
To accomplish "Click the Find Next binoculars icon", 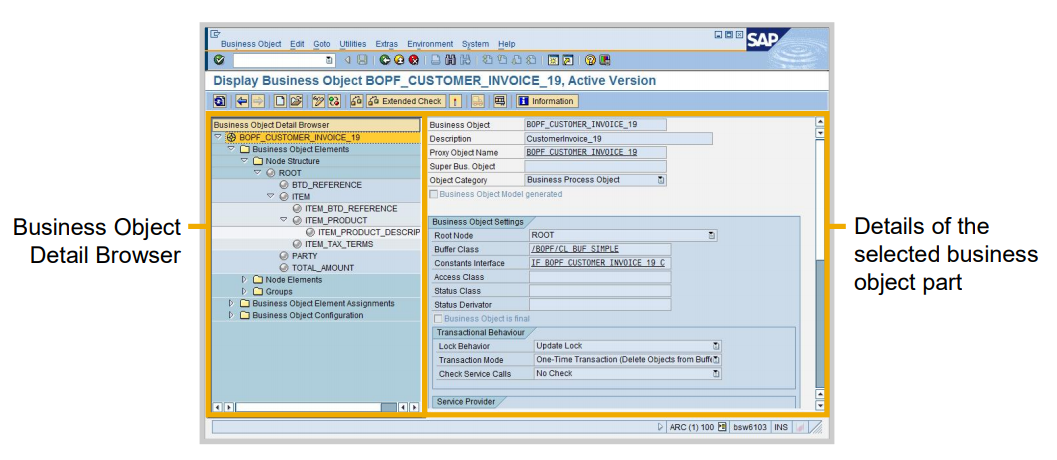I will (465, 60).
